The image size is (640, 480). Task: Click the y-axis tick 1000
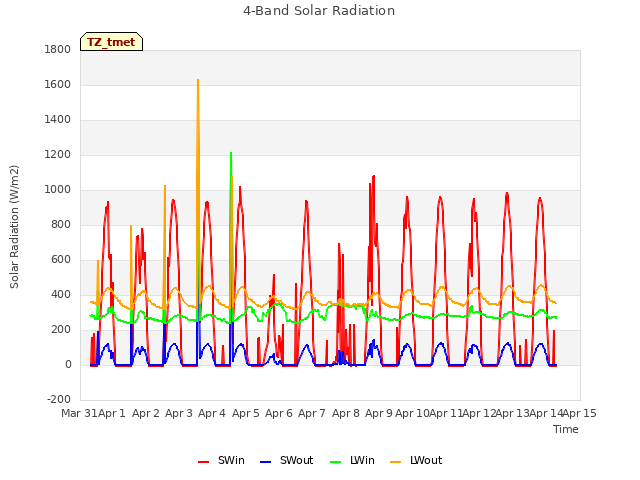pyautogui.click(x=58, y=190)
